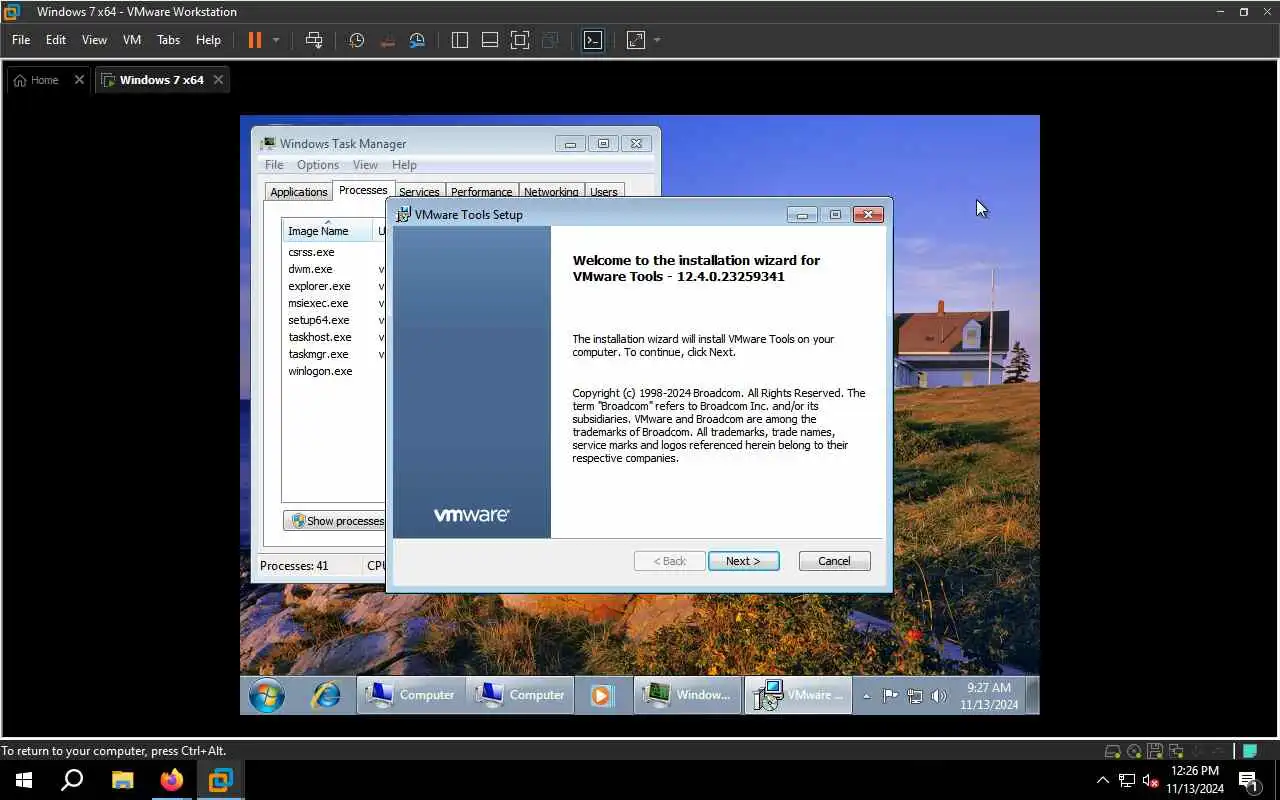Image resolution: width=1280 pixels, height=800 pixels.
Task: Switch to Networking tab in Task Manager
Action: point(551,192)
